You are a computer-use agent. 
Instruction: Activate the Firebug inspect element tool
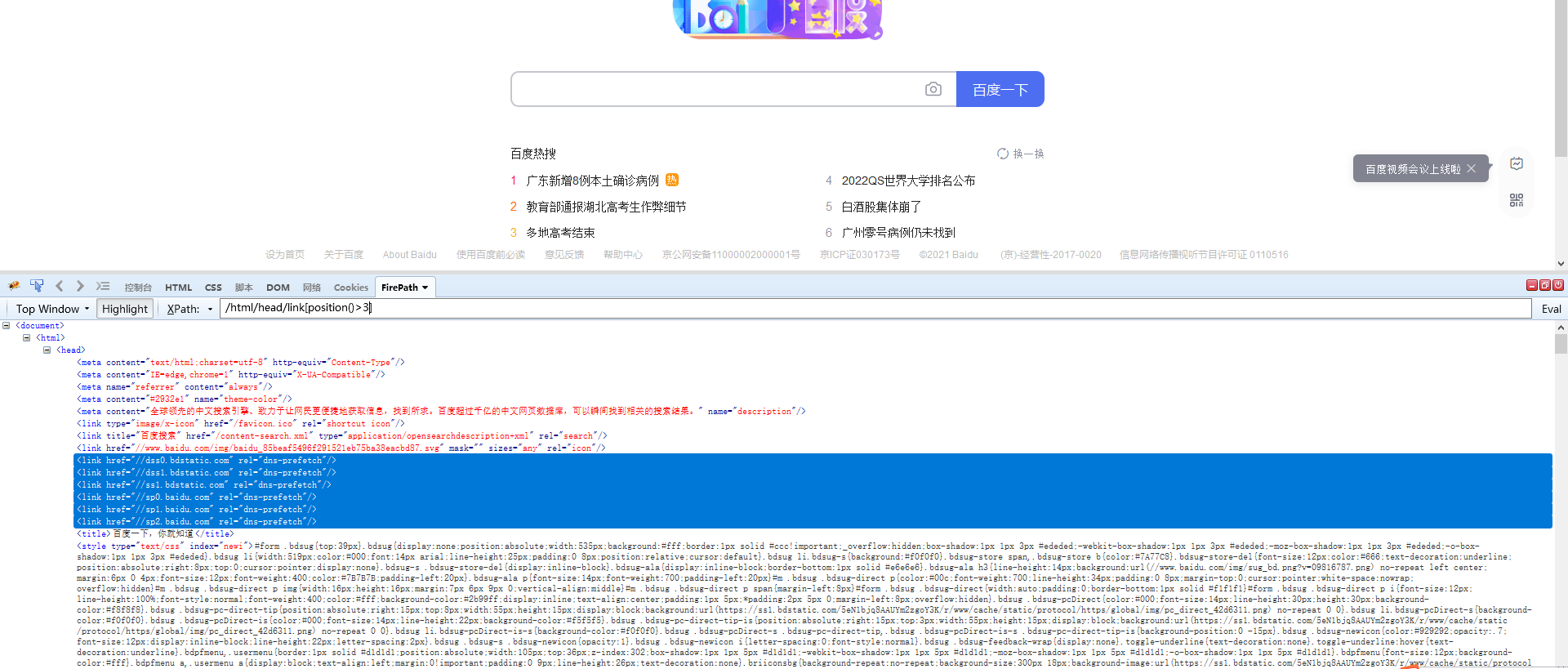37,286
